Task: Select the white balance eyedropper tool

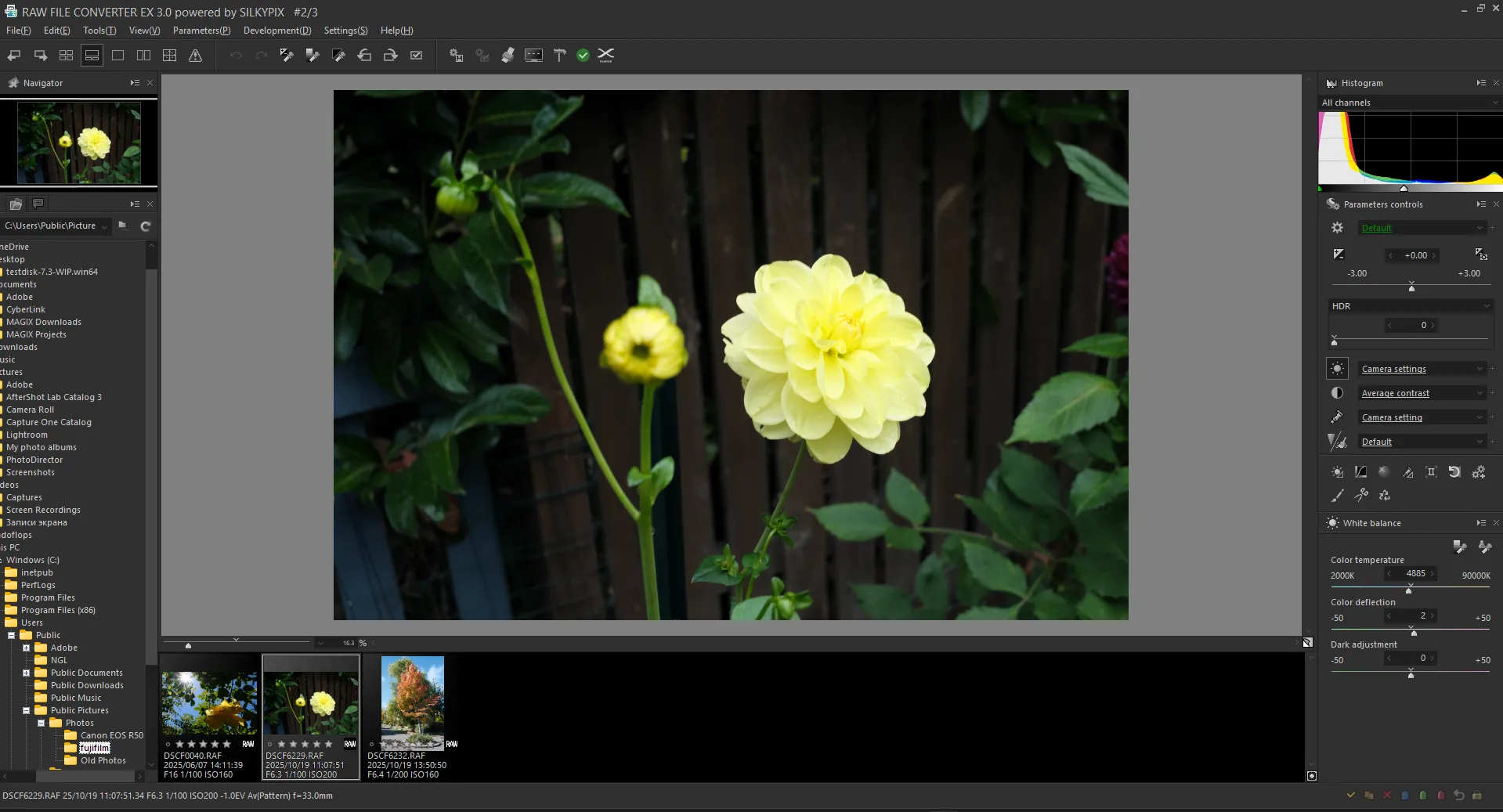Action: [x=1458, y=547]
